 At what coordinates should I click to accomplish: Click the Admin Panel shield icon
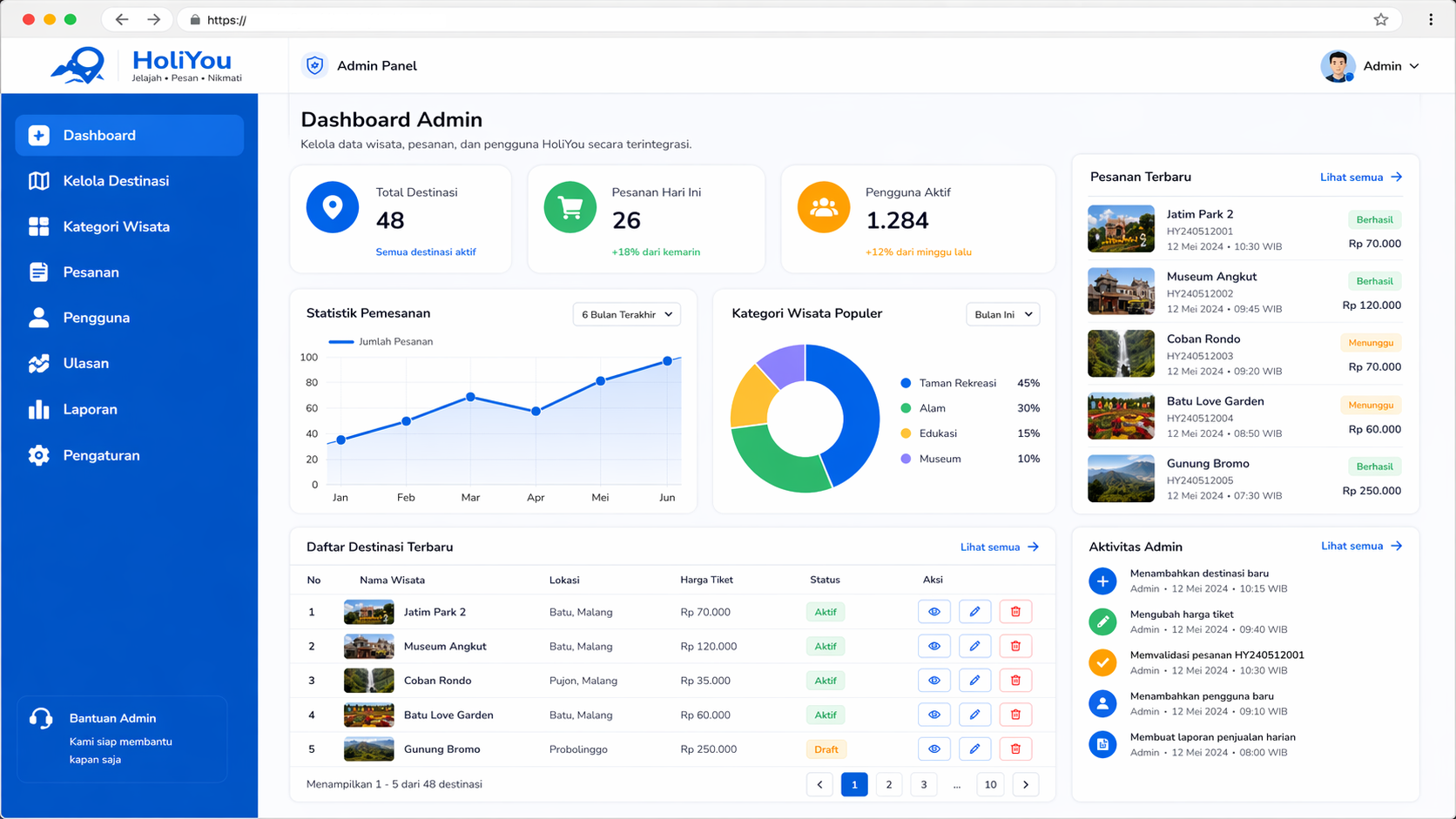(x=314, y=65)
